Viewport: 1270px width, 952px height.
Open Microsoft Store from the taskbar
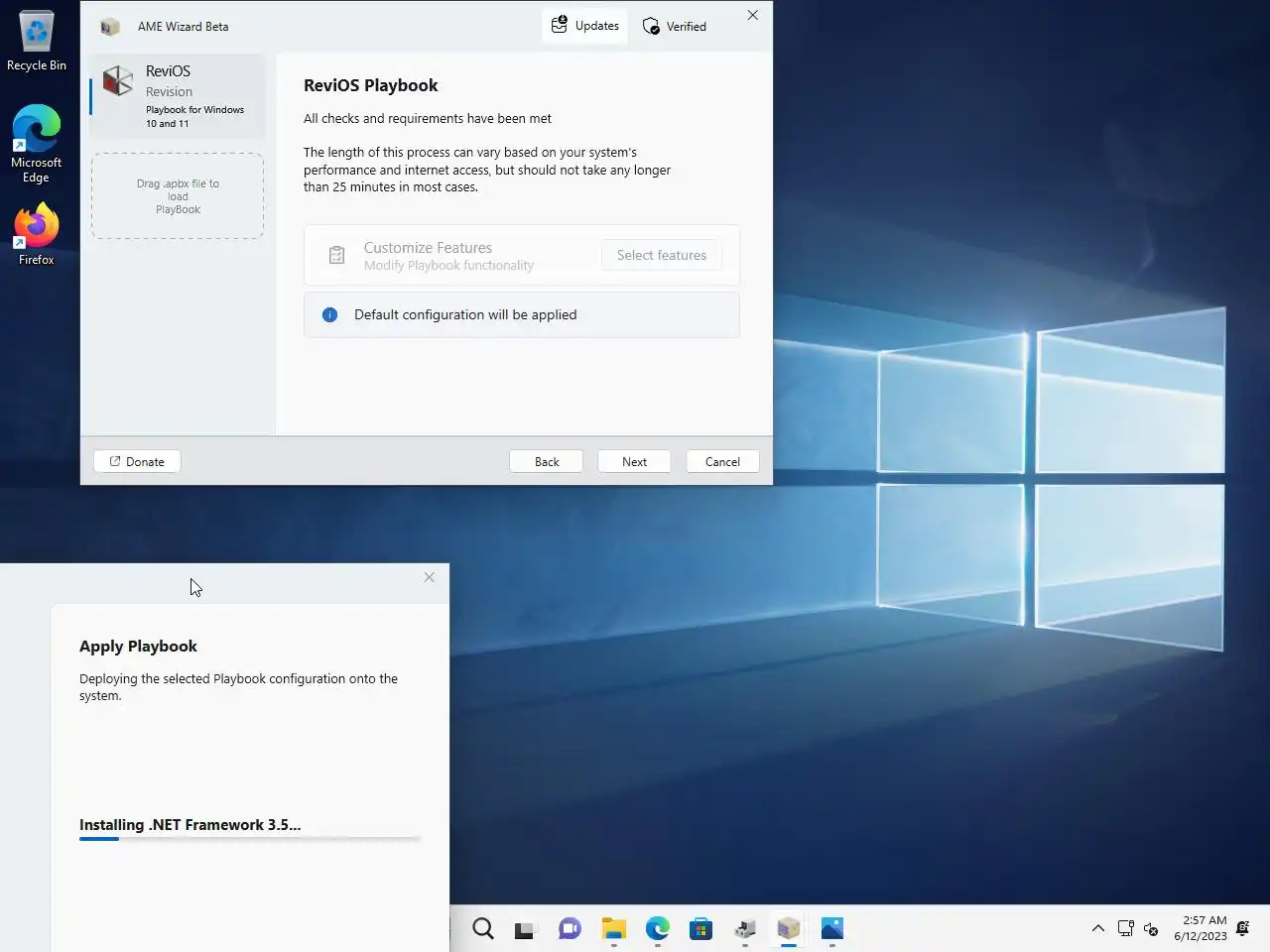[701, 928]
